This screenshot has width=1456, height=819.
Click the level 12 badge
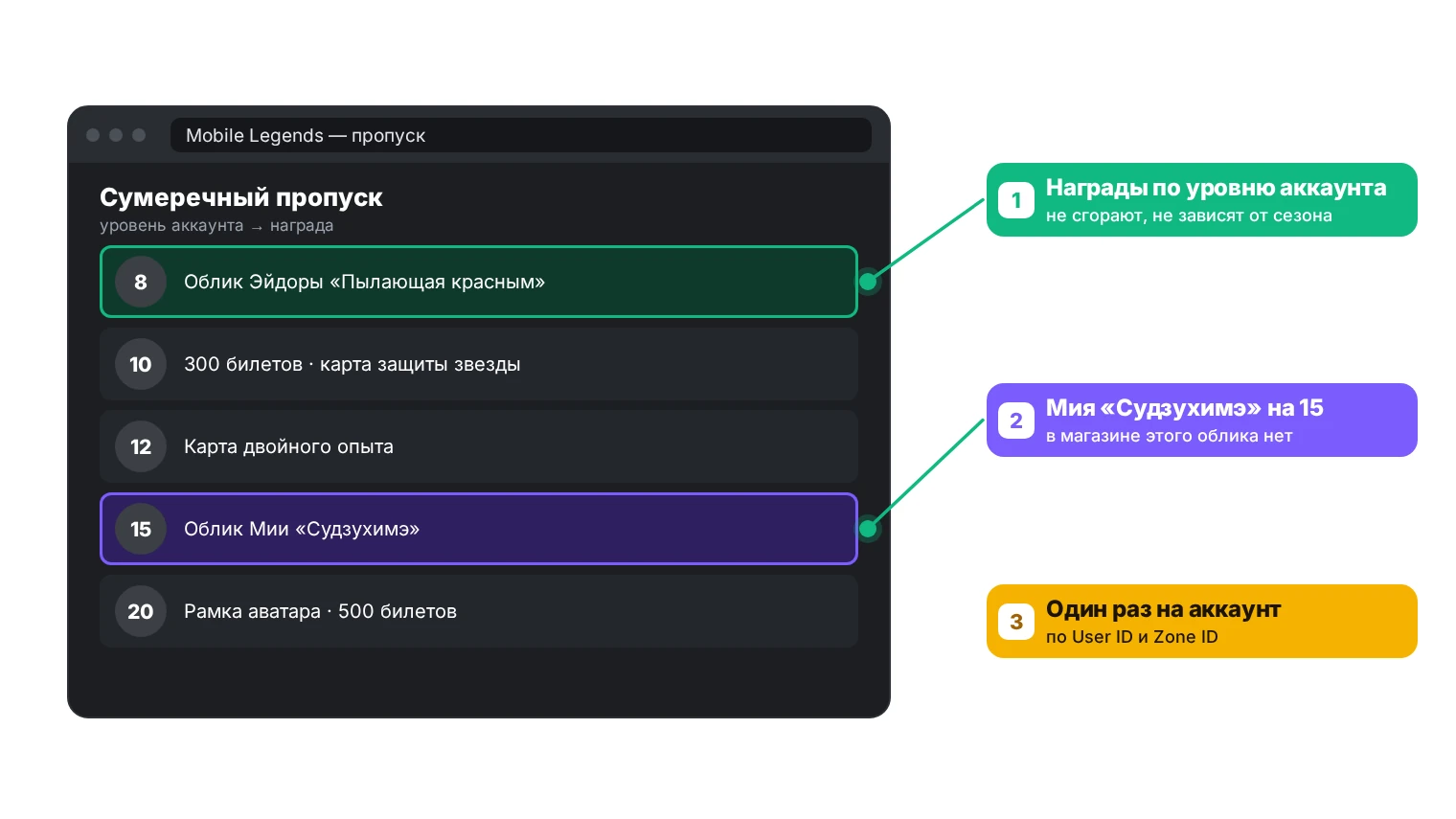(x=141, y=446)
